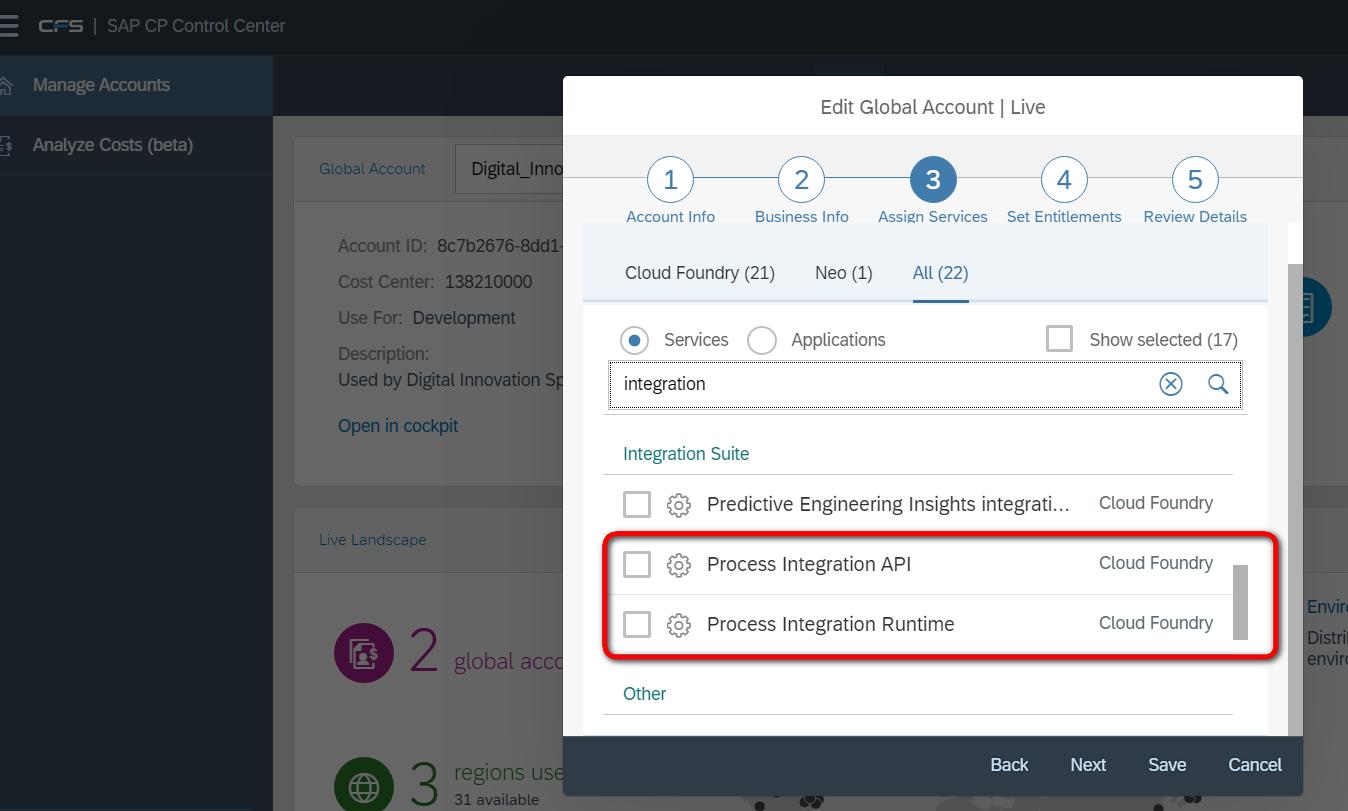Go to step 4 Set Entitlements

[x=1064, y=180]
